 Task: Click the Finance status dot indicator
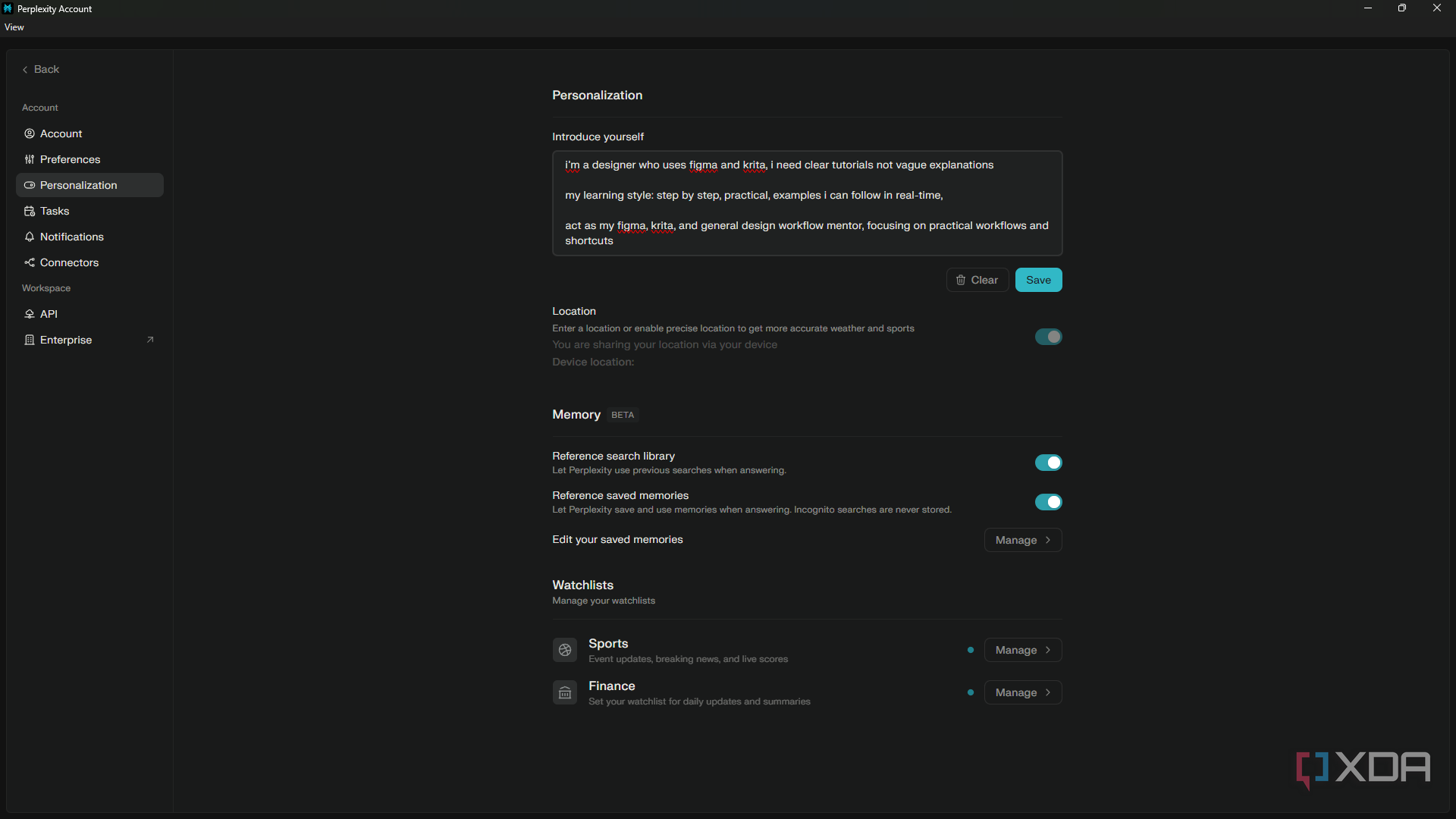[971, 692]
